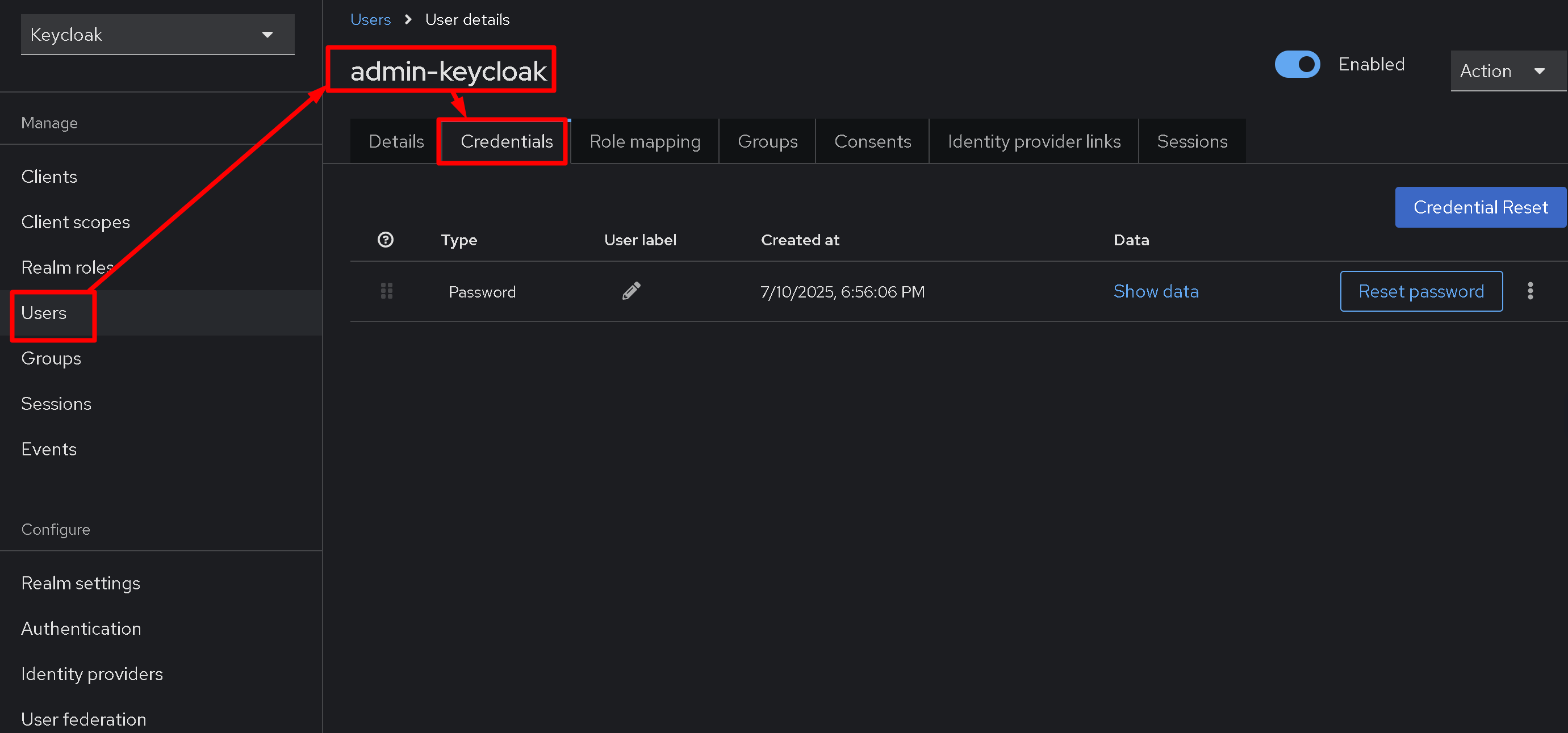Click the User label column header

pyautogui.click(x=639, y=240)
